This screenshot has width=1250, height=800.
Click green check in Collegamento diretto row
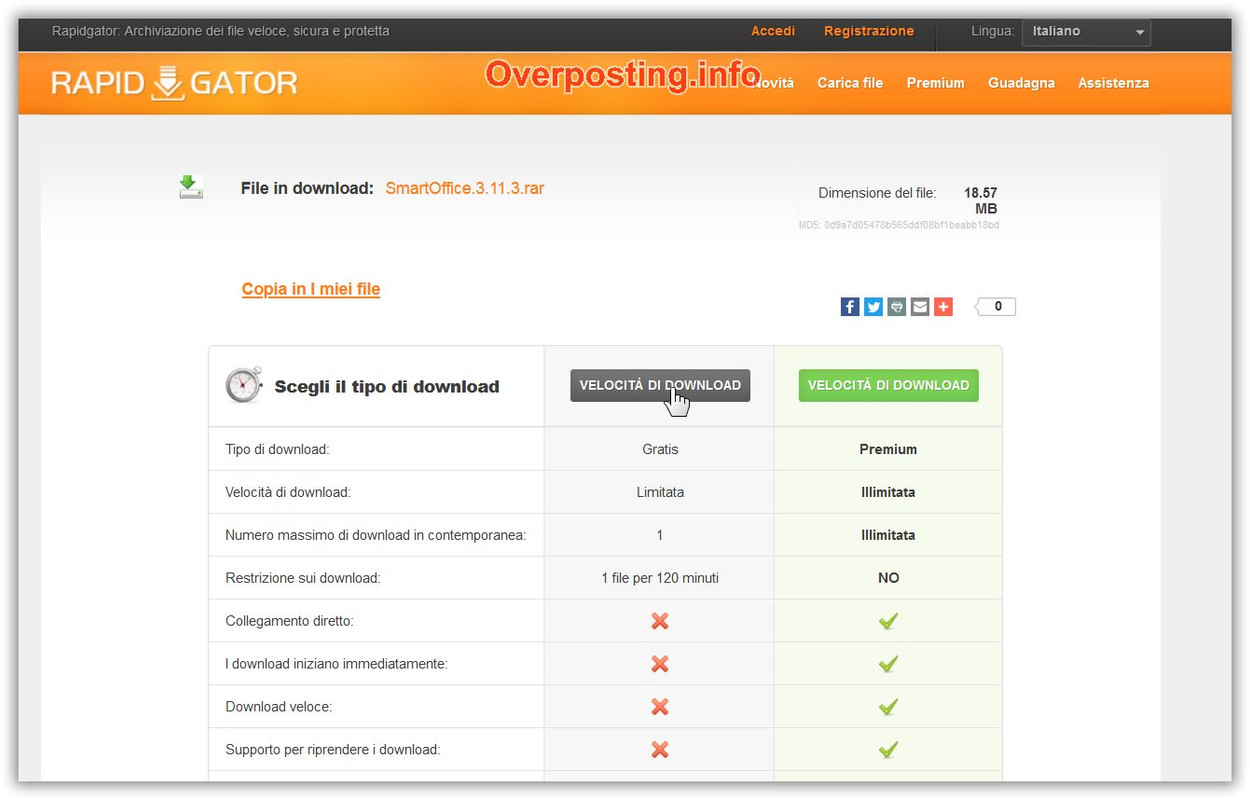pos(888,621)
